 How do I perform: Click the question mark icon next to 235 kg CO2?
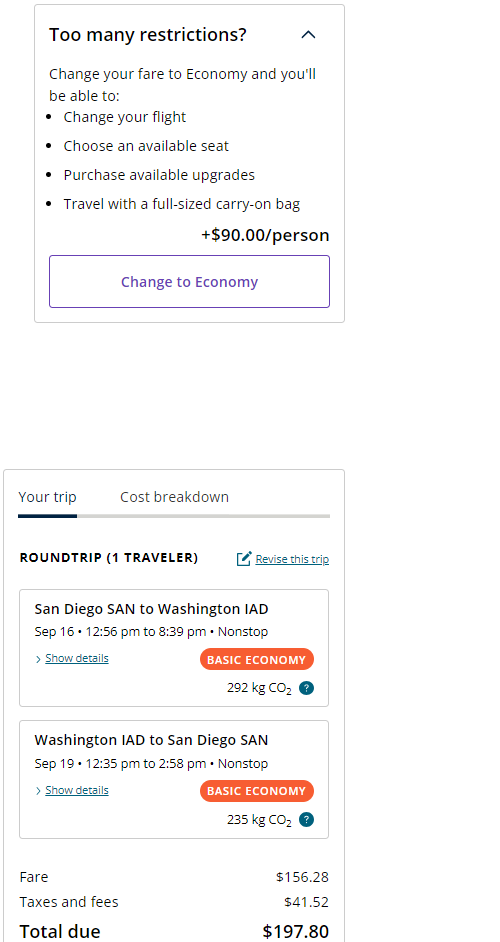tap(306, 819)
